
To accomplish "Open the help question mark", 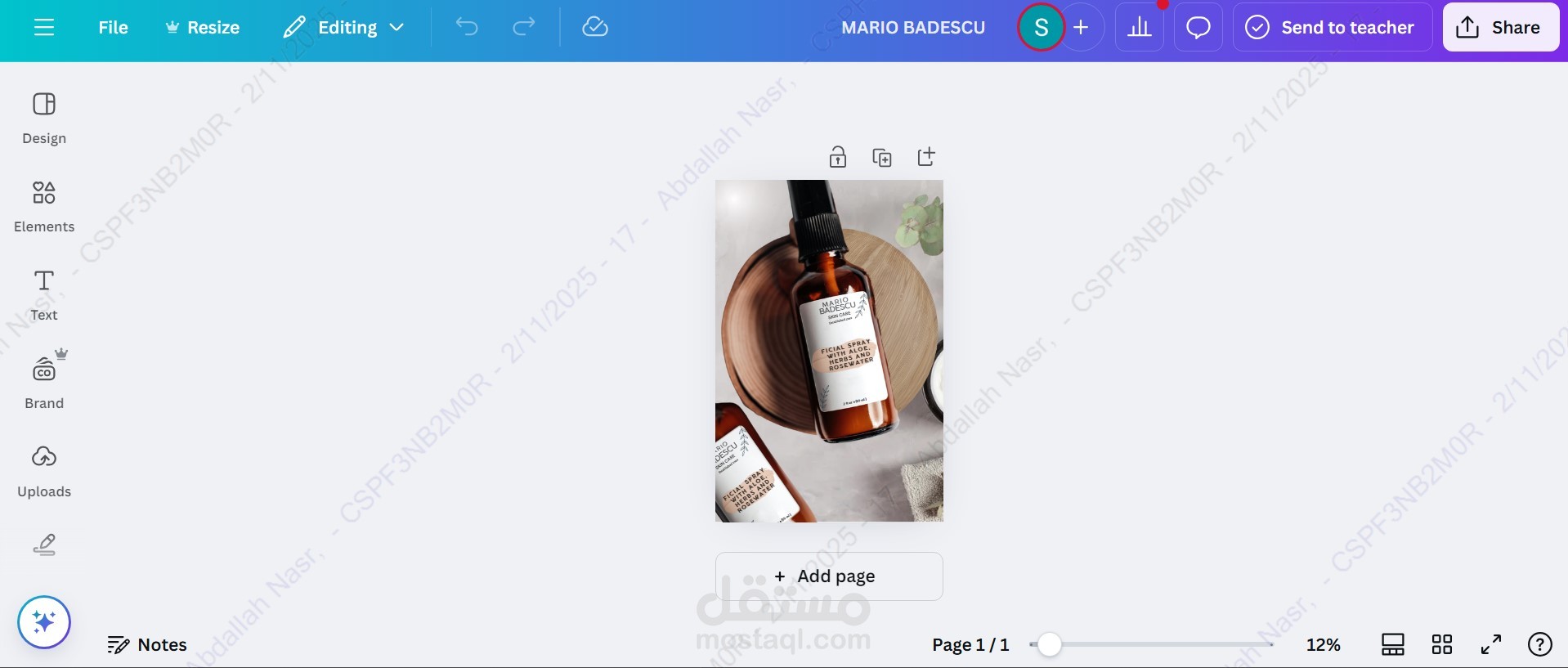I will pos(1540,645).
